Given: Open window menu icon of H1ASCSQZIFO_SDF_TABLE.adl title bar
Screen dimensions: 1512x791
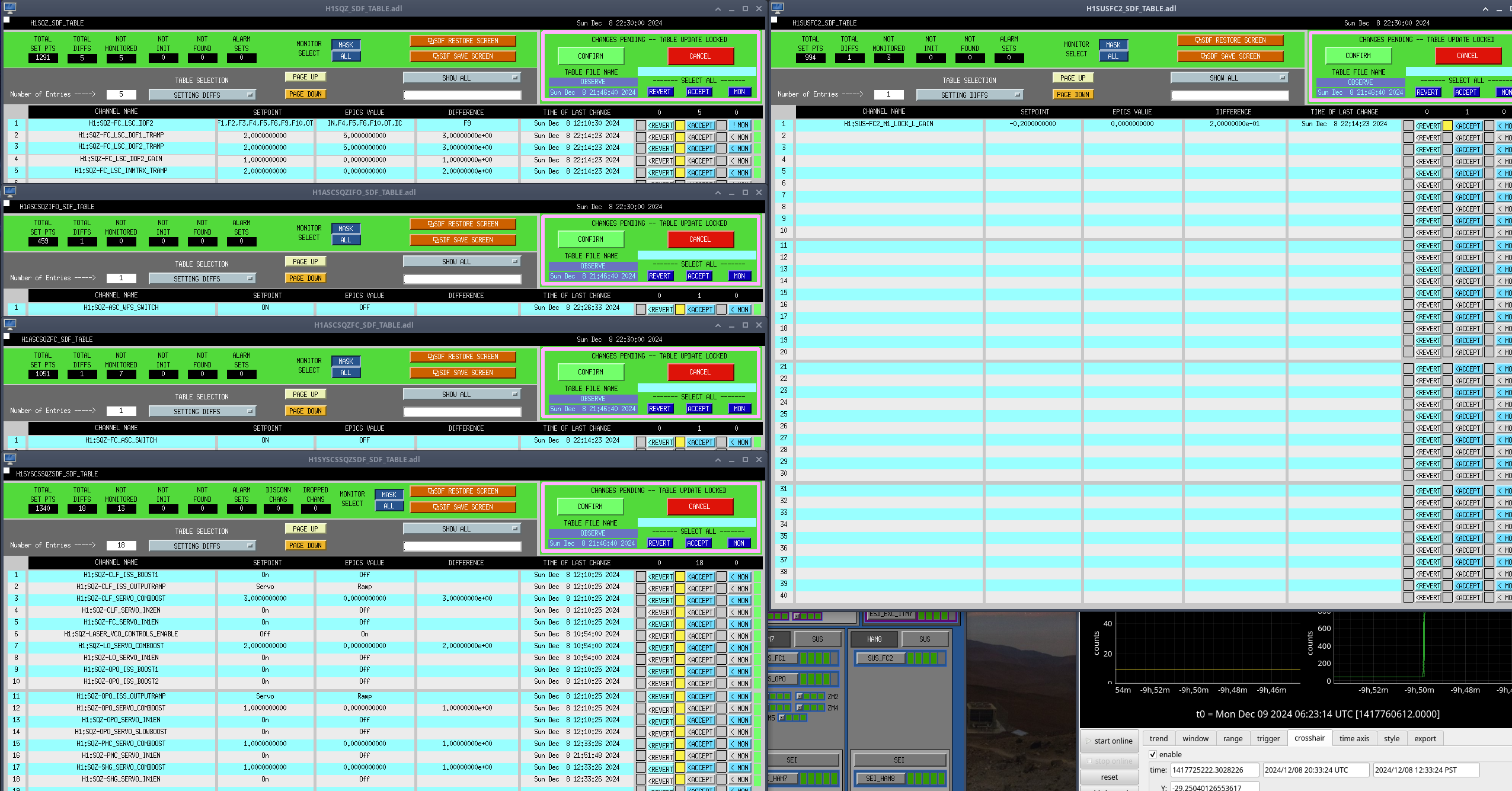Looking at the screenshot, I should (x=9, y=192).
